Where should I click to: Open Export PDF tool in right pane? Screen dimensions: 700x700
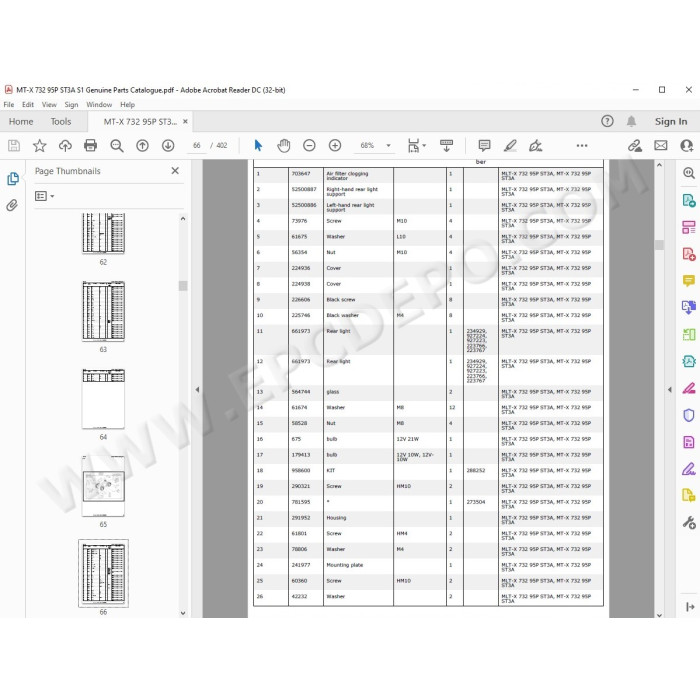click(x=688, y=200)
